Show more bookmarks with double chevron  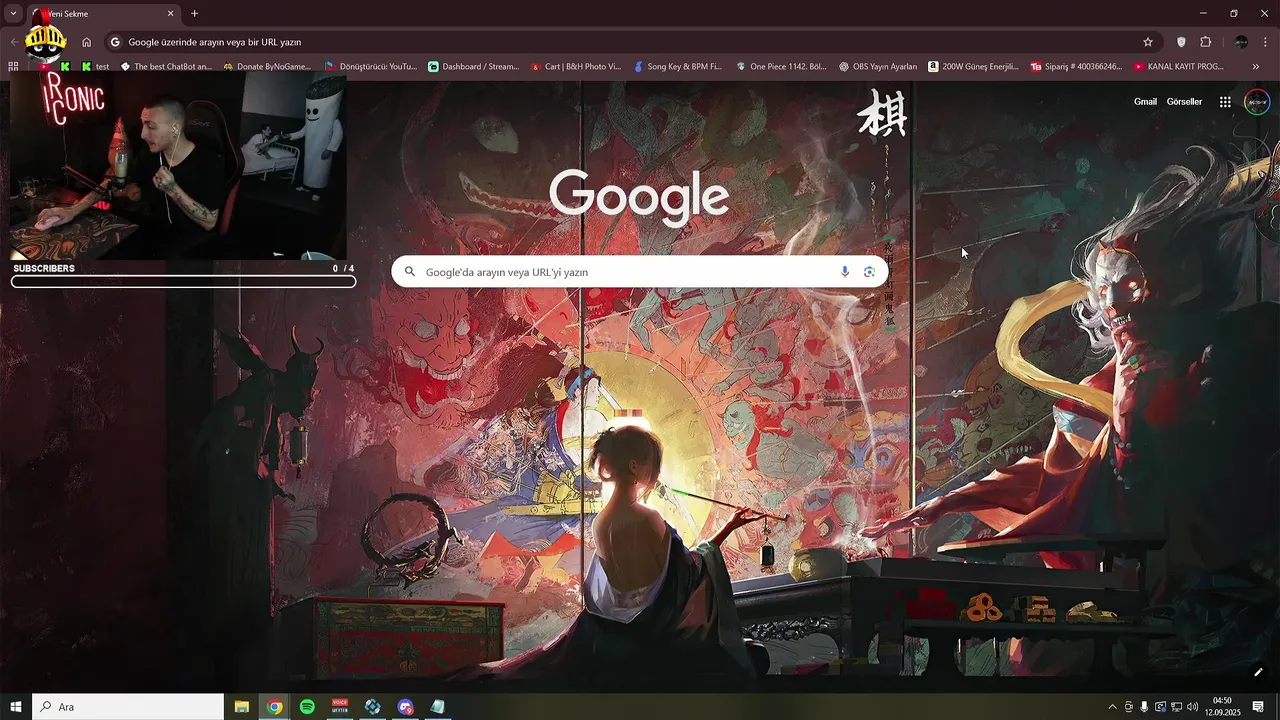point(1256,66)
